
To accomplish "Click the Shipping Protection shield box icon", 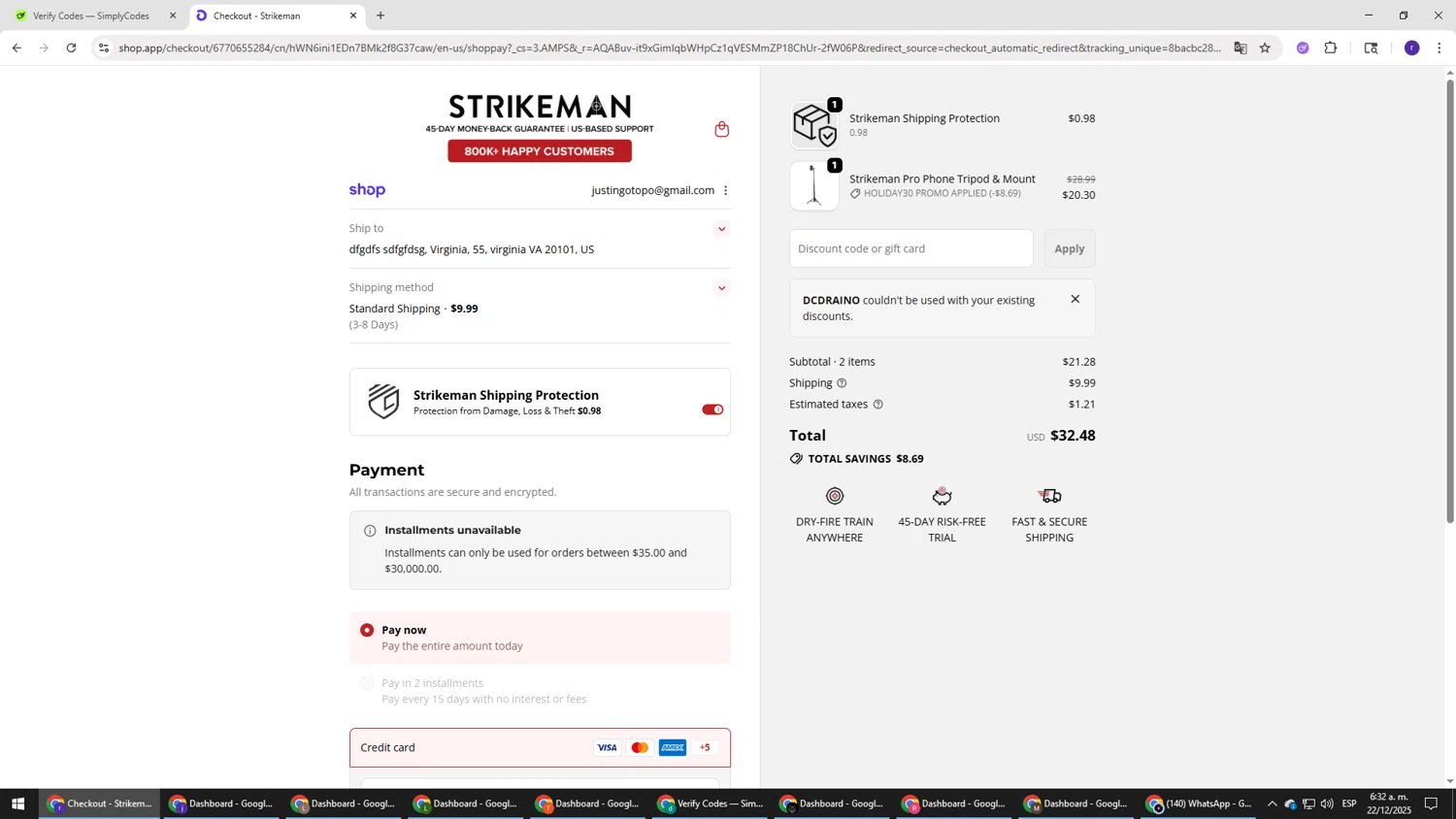I will point(383,401).
